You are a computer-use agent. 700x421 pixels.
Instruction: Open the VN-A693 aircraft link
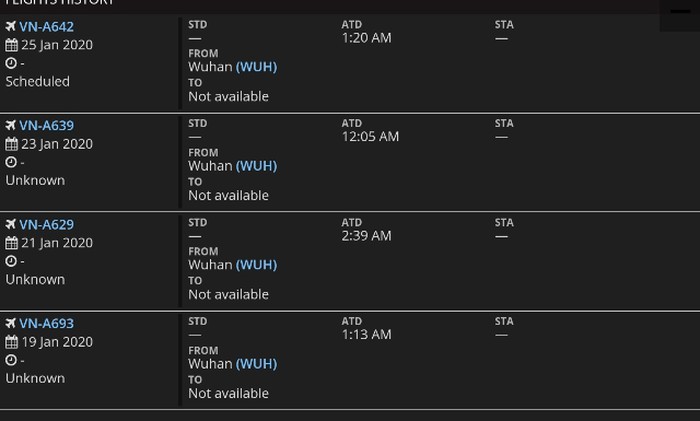click(x=46, y=324)
